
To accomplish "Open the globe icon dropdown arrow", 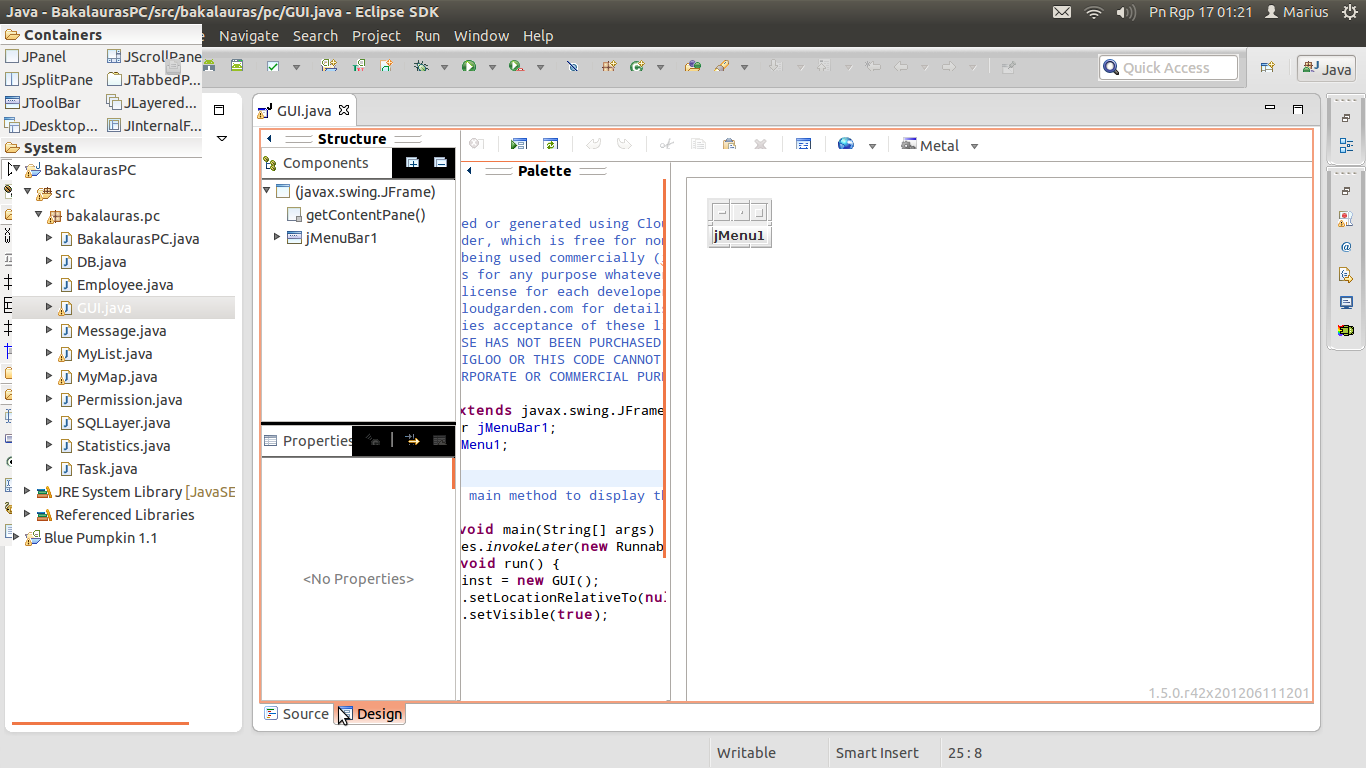I will tap(872, 146).
